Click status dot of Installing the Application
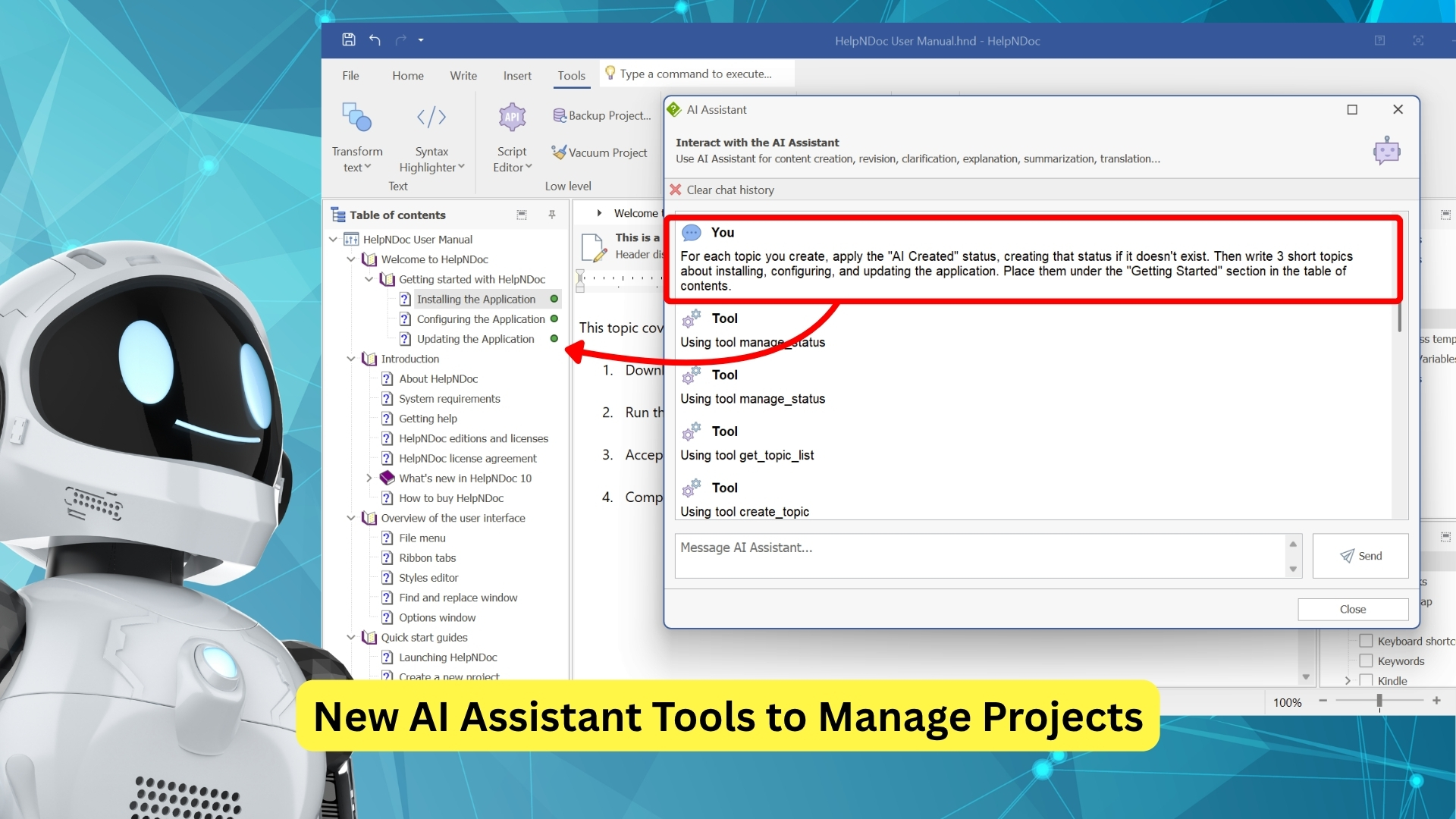This screenshot has height=819, width=1456. (554, 299)
